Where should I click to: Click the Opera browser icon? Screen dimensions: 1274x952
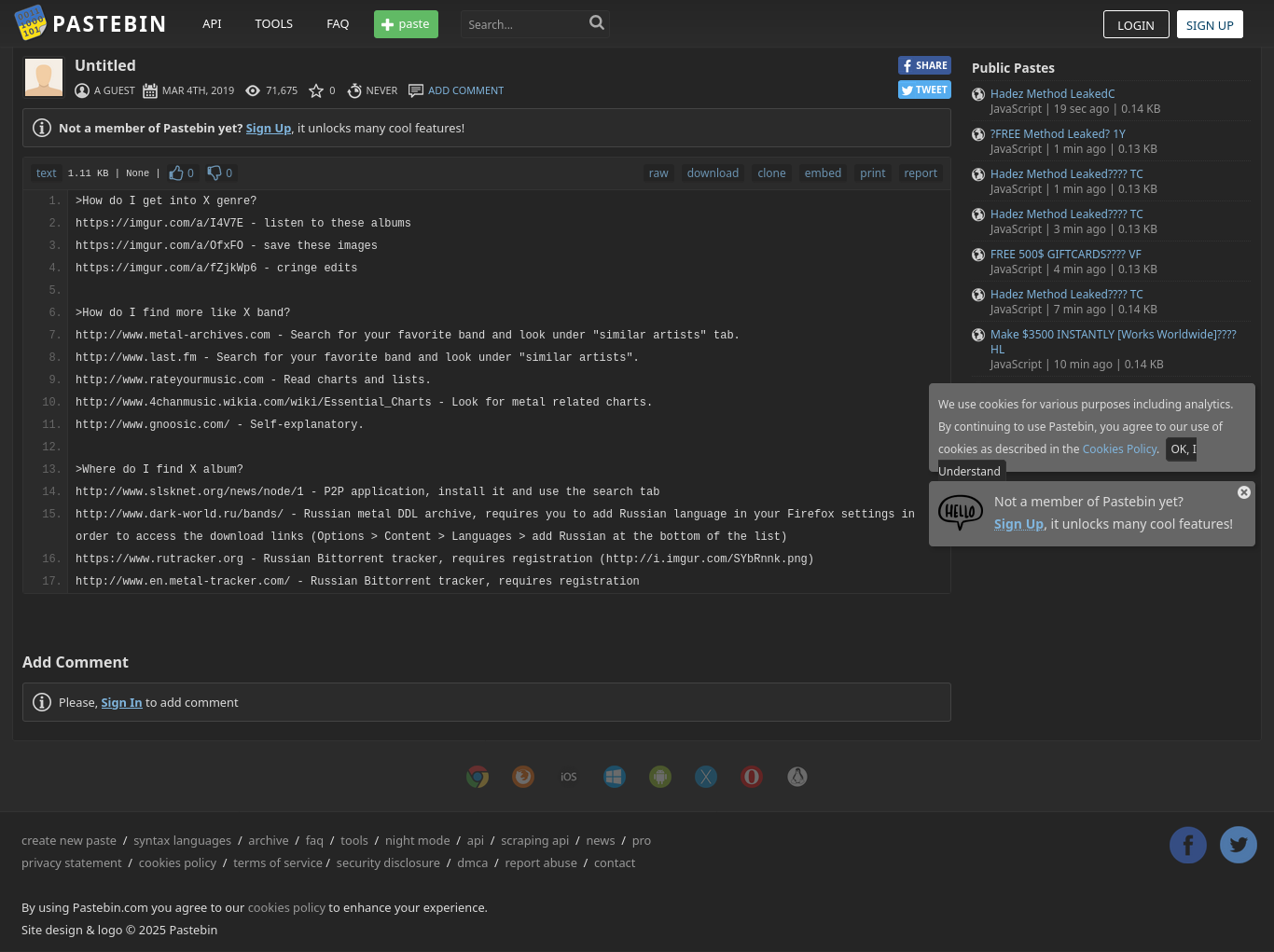click(x=752, y=777)
